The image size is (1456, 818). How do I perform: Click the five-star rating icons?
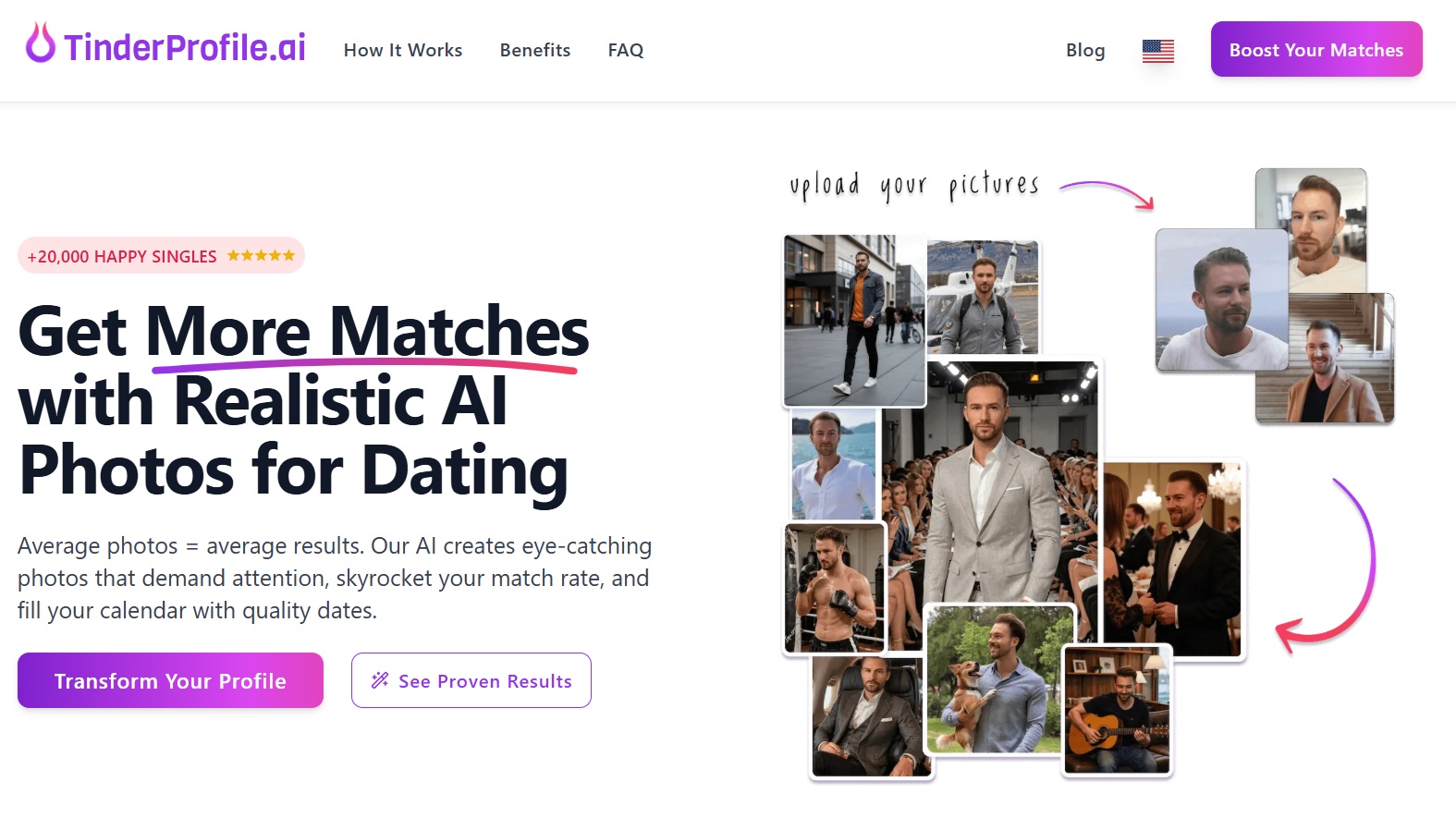tap(261, 256)
